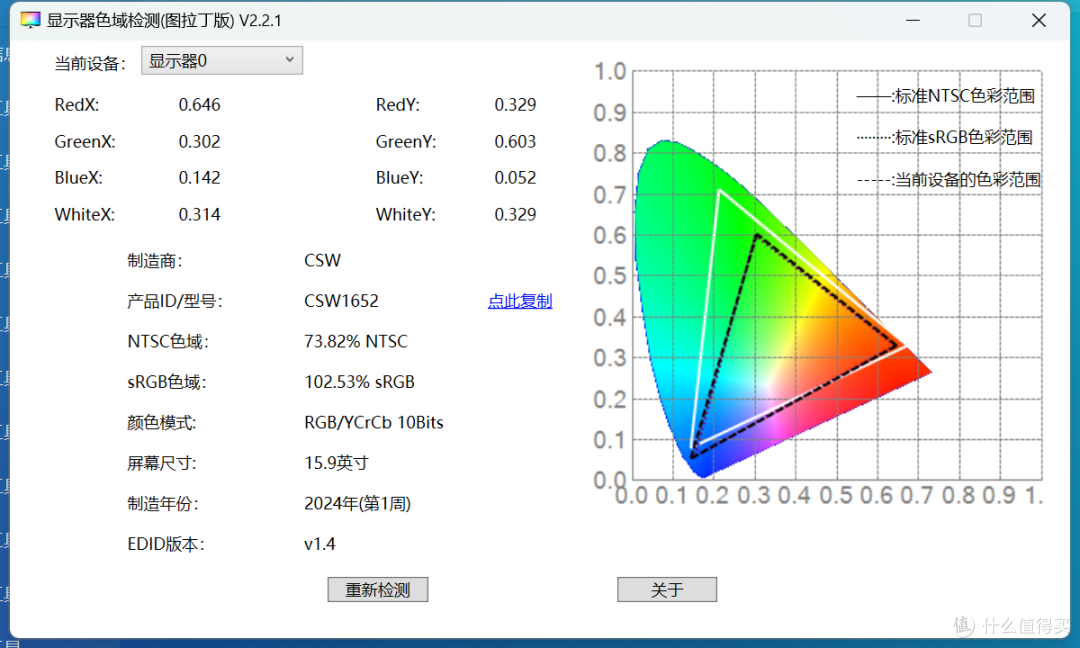Click the NTSC色域 value 73.82% NTSC
Screen dimensions: 1080x648
click(x=355, y=341)
